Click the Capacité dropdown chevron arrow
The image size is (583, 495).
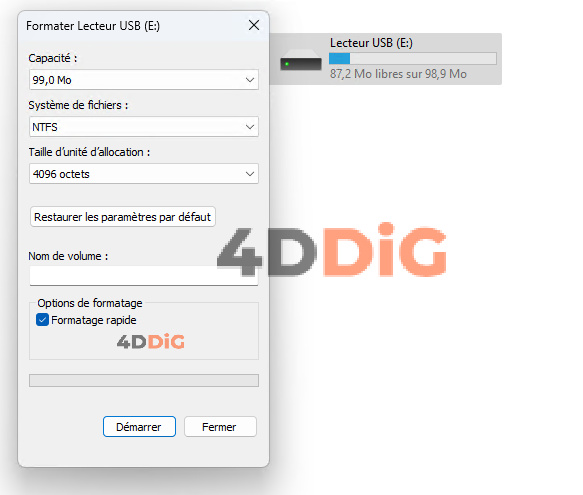pyautogui.click(x=250, y=80)
